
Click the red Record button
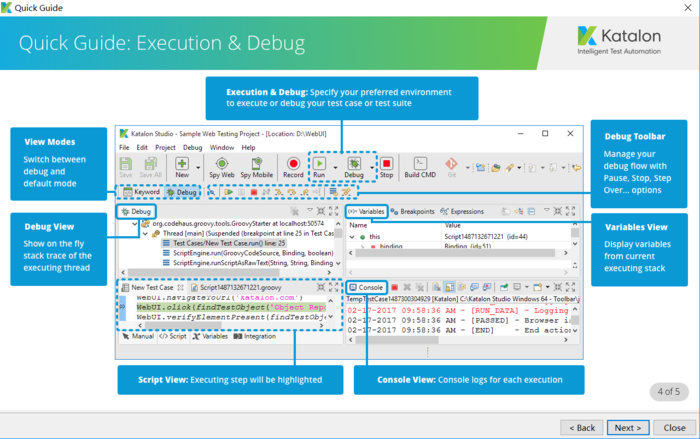click(x=293, y=167)
